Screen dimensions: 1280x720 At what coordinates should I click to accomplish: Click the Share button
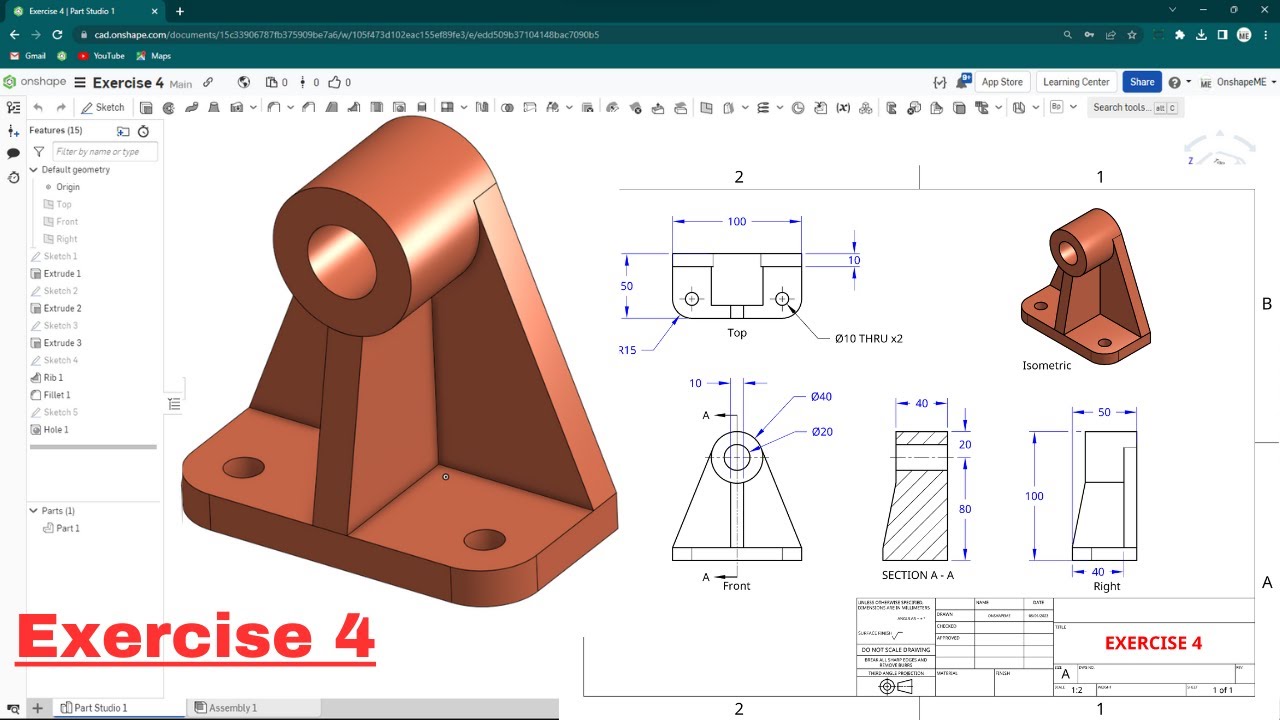pyautogui.click(x=1142, y=82)
